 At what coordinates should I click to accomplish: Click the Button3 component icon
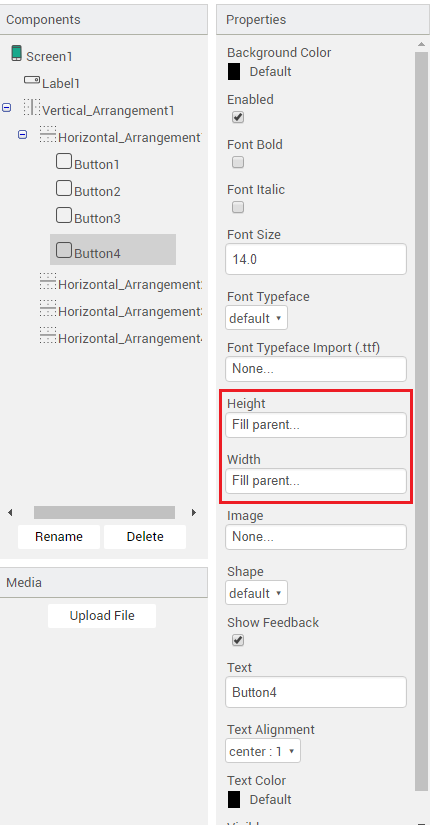pos(64,215)
